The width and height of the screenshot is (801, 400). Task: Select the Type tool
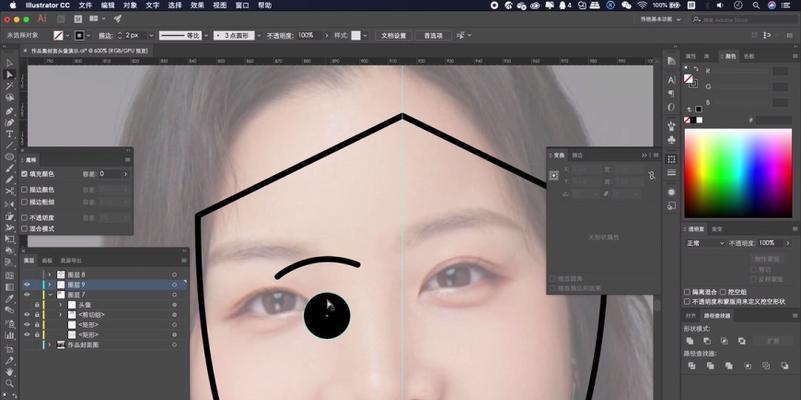click(x=10, y=134)
